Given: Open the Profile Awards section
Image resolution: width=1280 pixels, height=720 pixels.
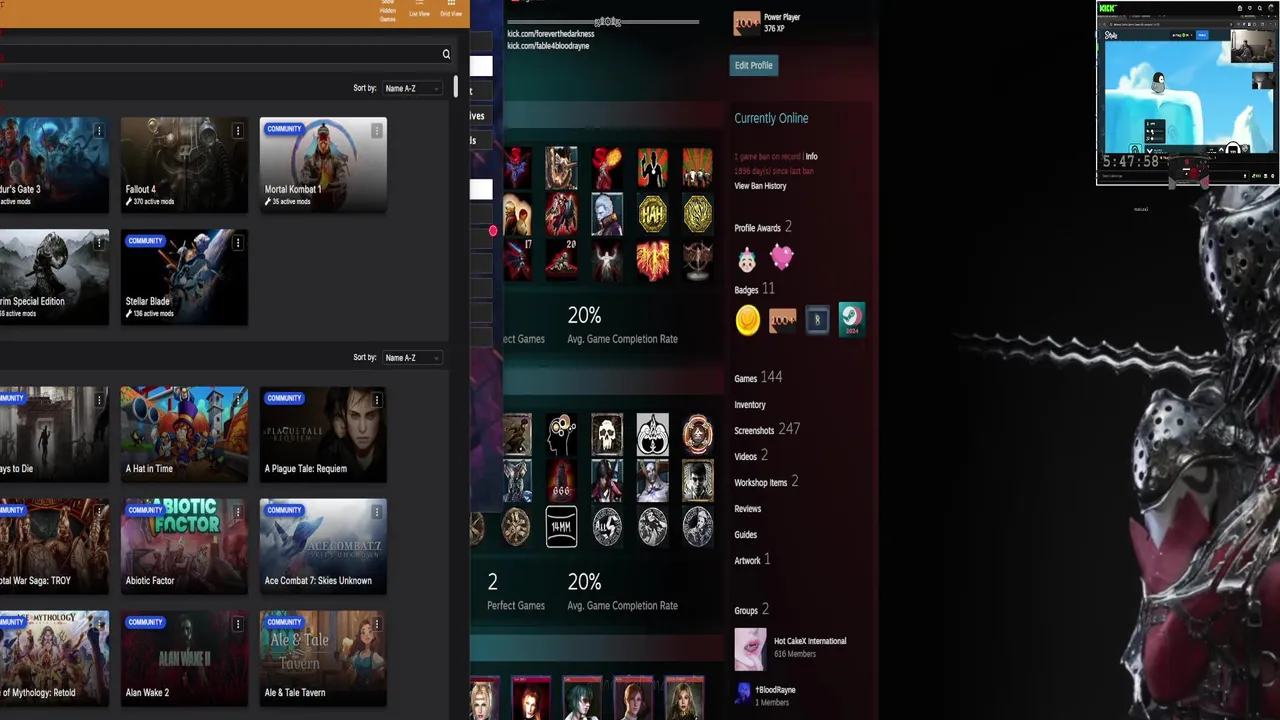Looking at the screenshot, I should point(763,227).
